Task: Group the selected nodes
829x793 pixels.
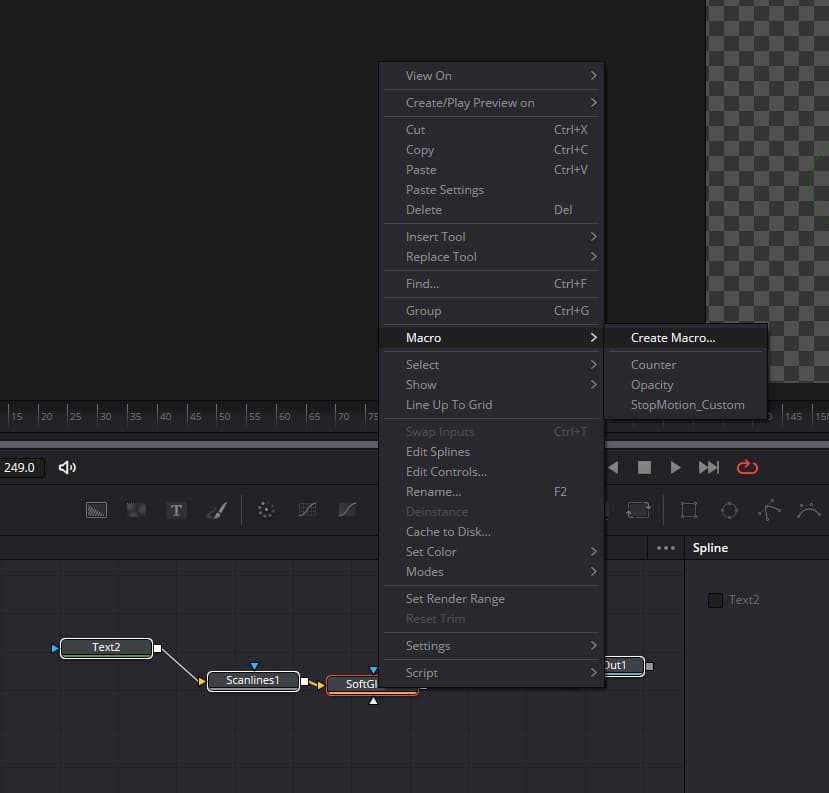Action: (492, 310)
